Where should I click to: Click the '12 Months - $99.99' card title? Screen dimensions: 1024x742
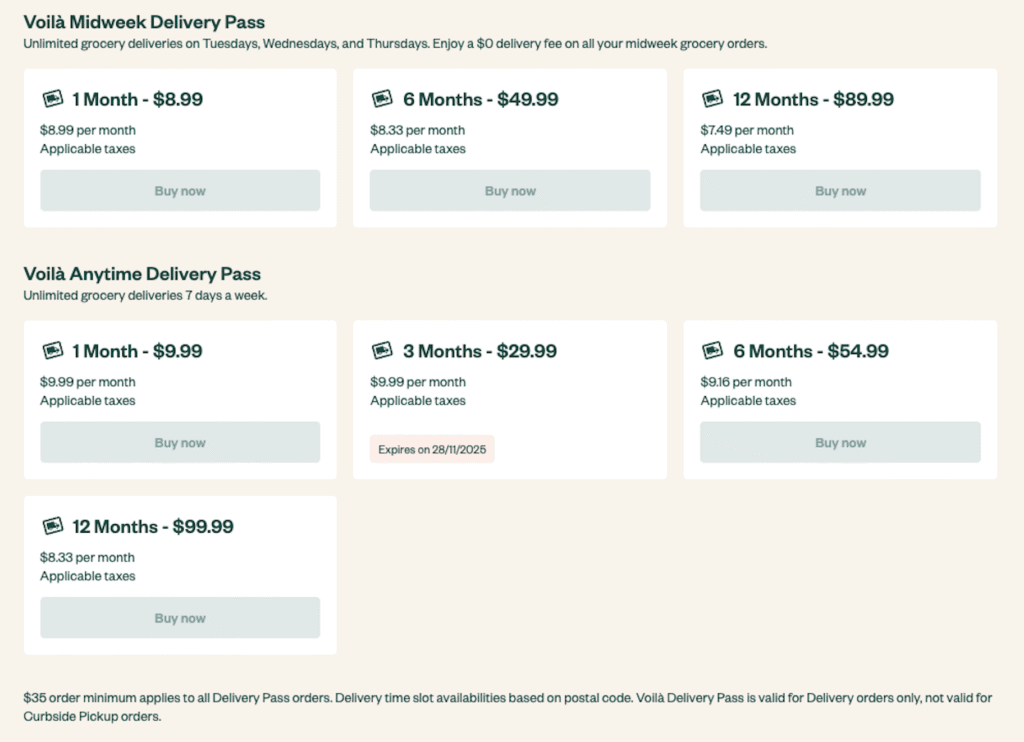tap(152, 526)
